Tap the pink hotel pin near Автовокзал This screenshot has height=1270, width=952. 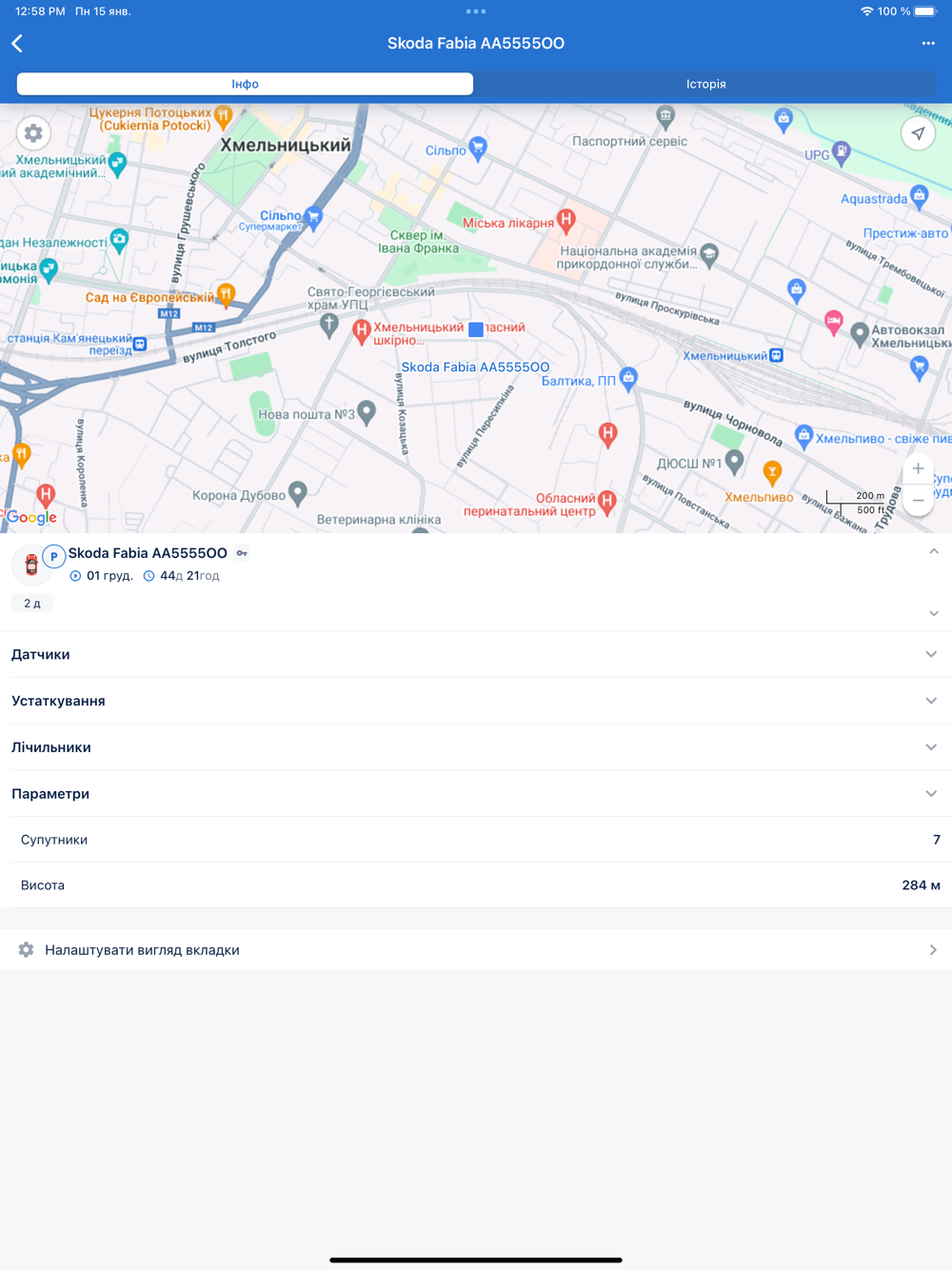coord(834,322)
